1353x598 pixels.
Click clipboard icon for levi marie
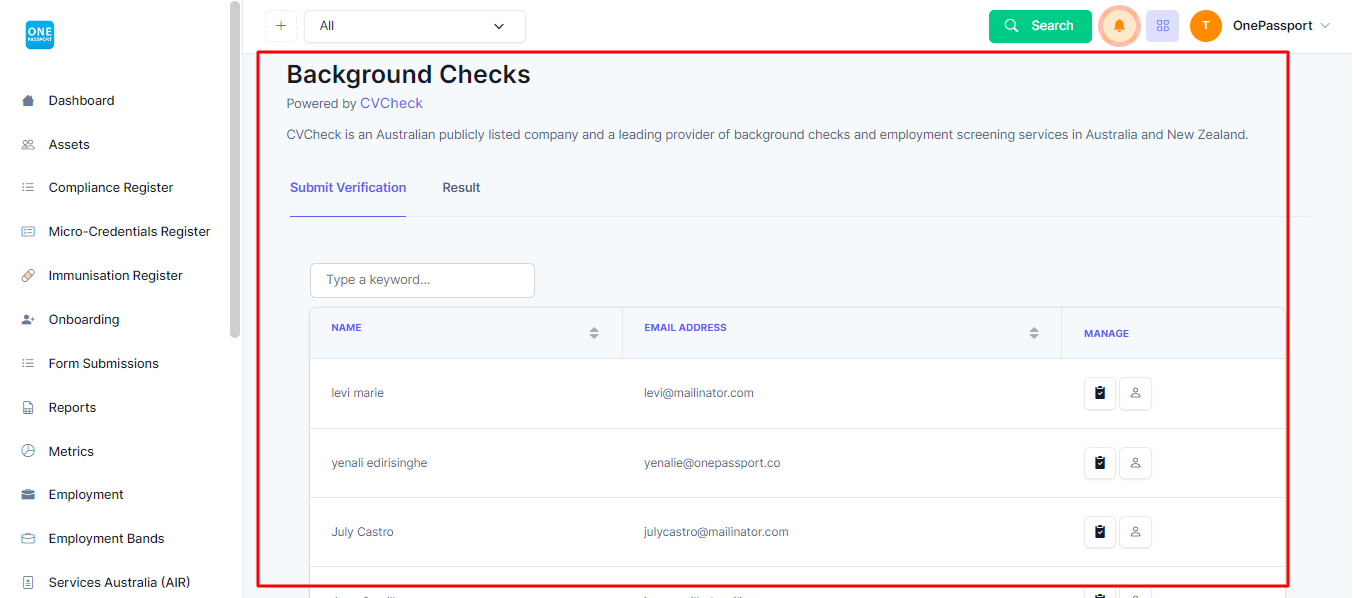tap(1100, 394)
